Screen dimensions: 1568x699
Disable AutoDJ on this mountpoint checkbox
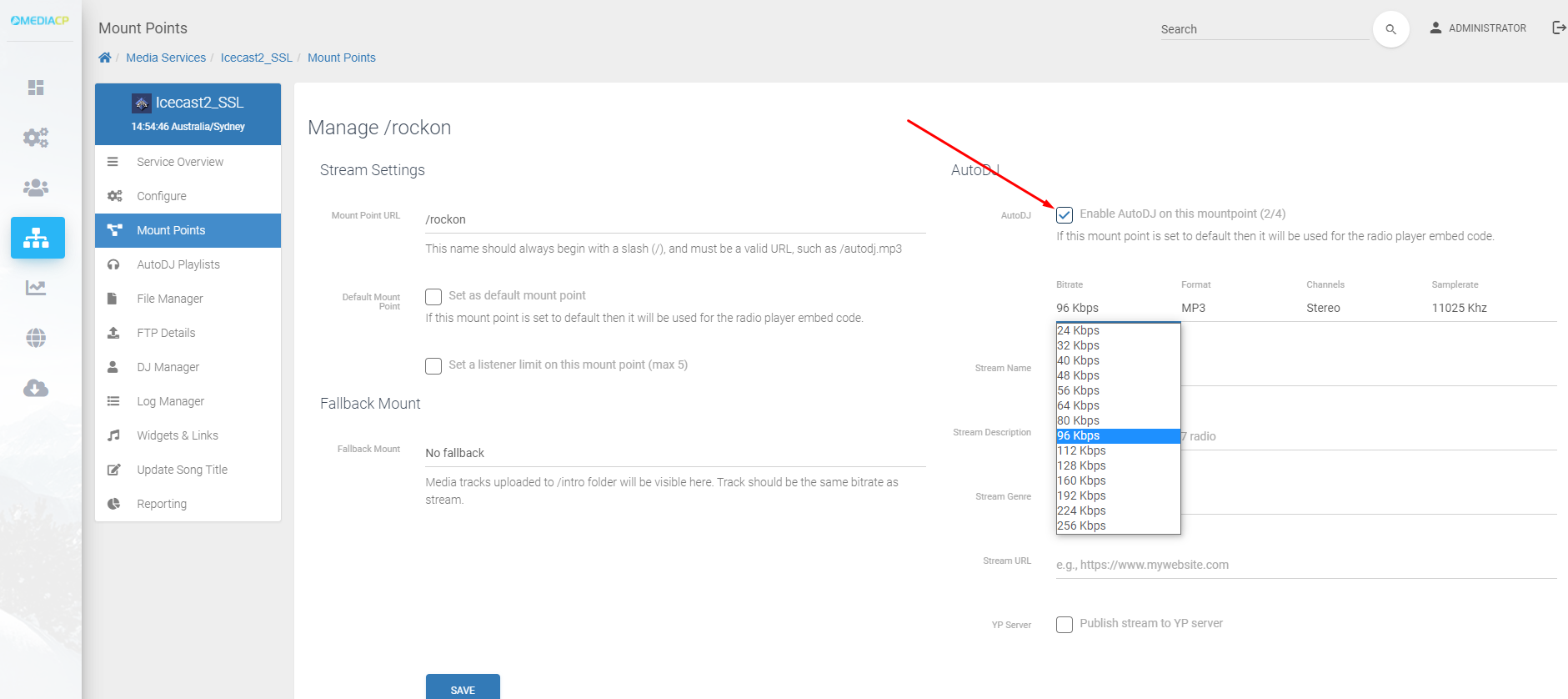click(x=1065, y=215)
